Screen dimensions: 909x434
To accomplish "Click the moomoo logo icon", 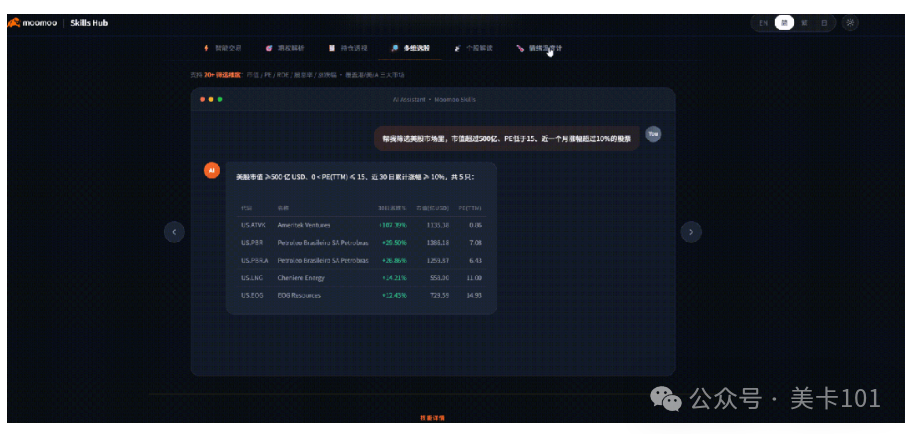I will [14, 23].
